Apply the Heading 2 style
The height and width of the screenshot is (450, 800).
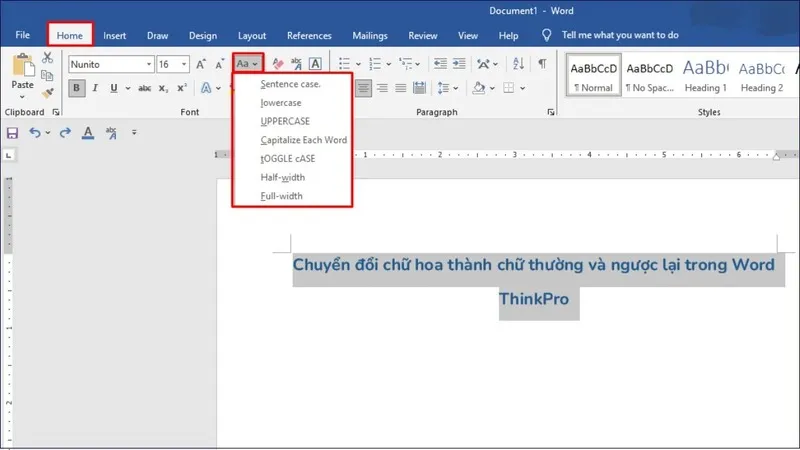point(762,76)
